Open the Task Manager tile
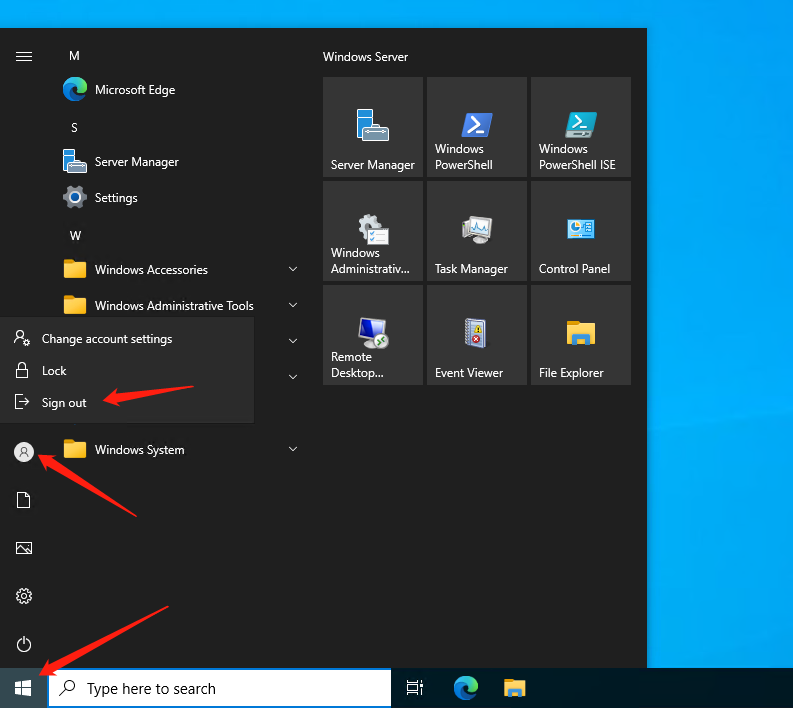 coord(477,231)
